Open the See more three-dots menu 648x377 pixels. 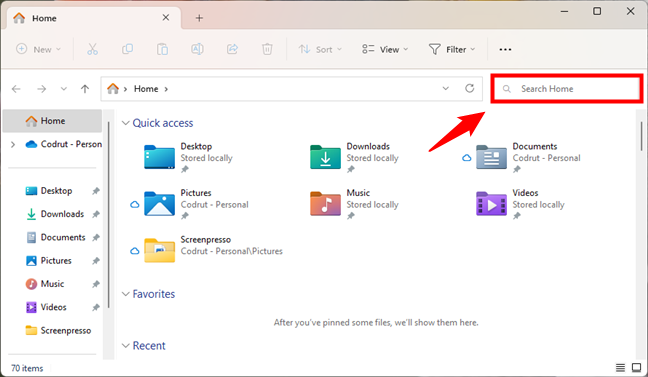point(505,49)
